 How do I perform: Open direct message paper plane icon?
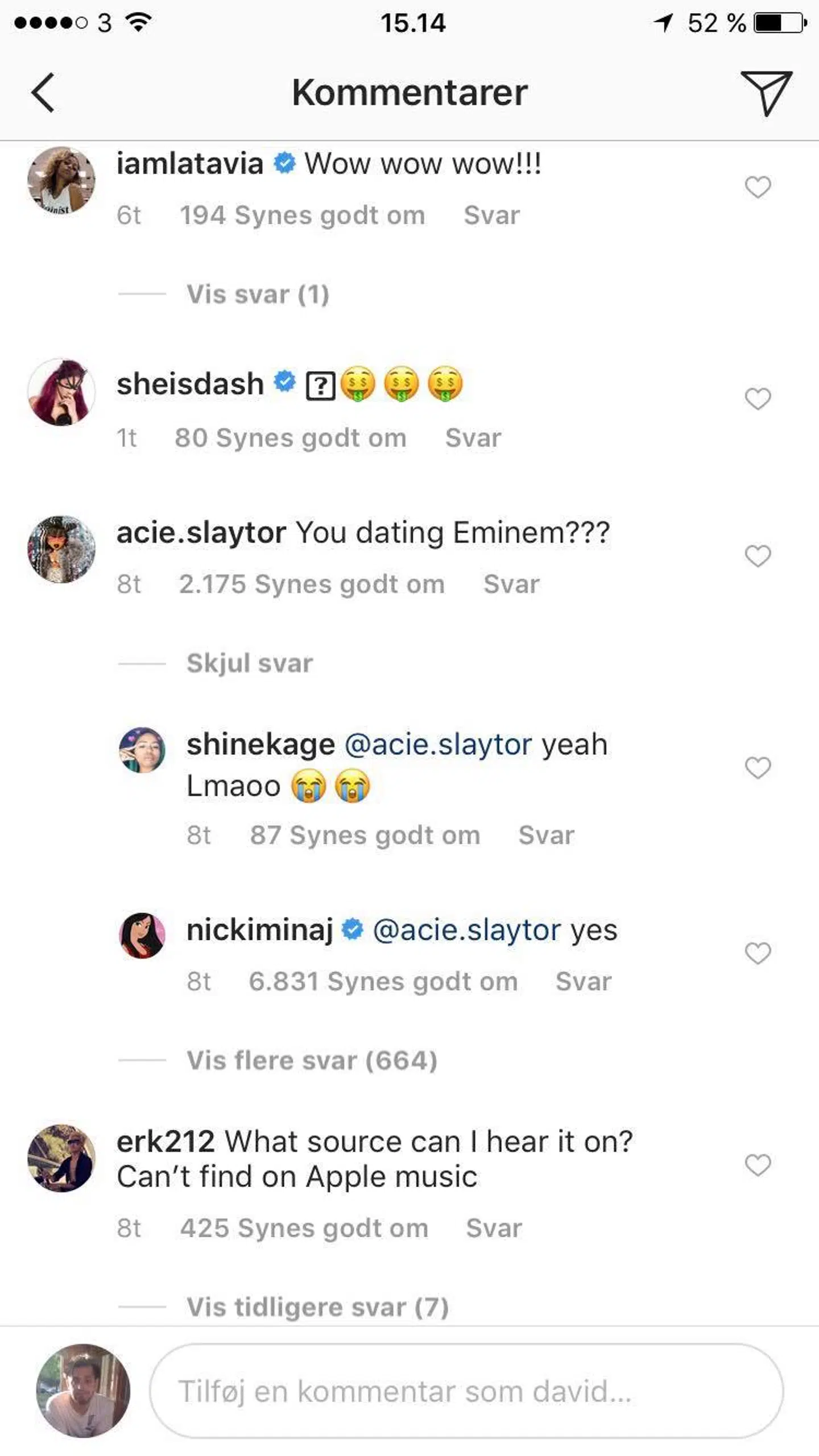766,93
